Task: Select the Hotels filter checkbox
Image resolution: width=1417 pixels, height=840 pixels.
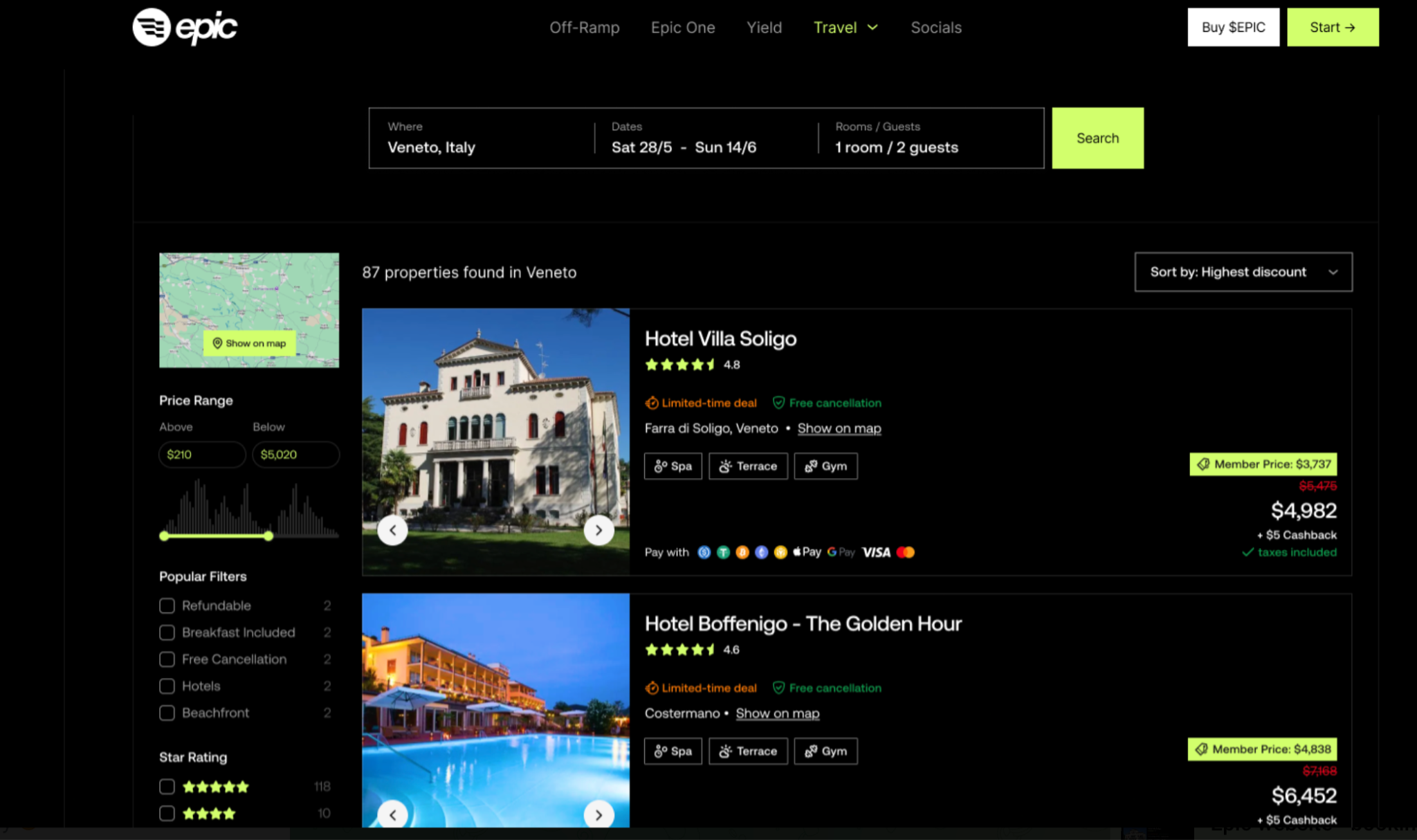Action: (x=167, y=686)
